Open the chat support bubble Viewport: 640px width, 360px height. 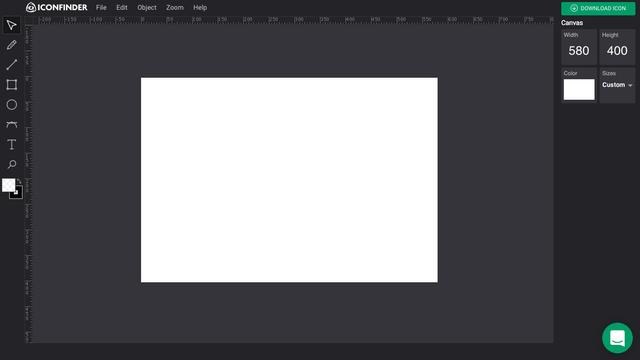pyautogui.click(x=617, y=338)
